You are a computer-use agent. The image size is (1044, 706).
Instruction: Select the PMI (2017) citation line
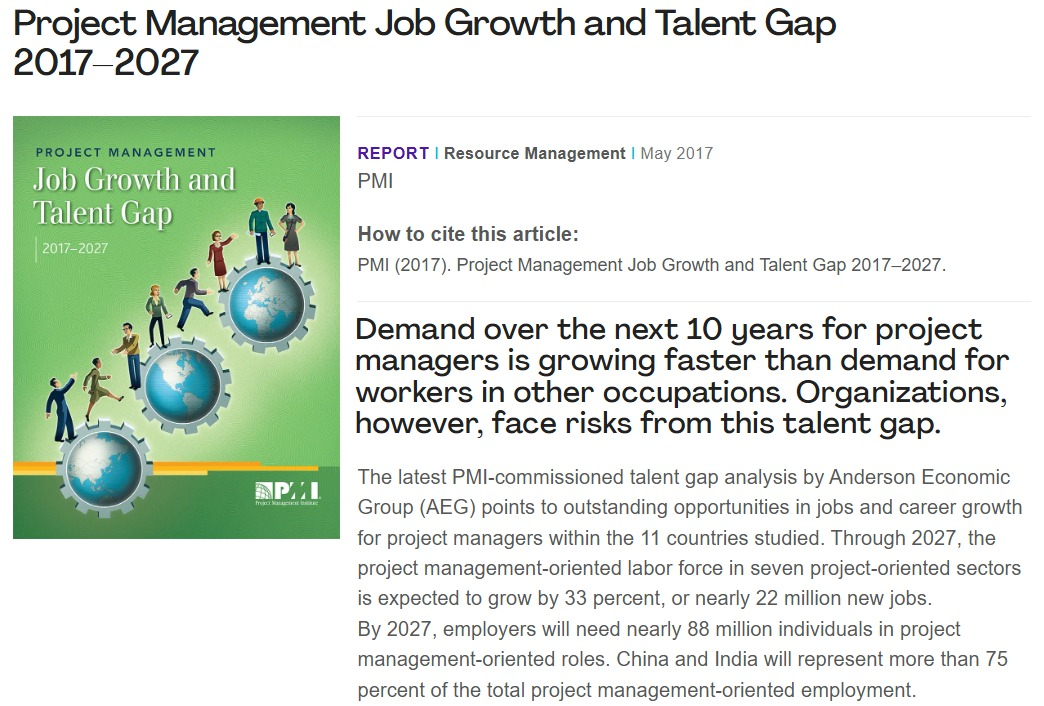pos(651,265)
